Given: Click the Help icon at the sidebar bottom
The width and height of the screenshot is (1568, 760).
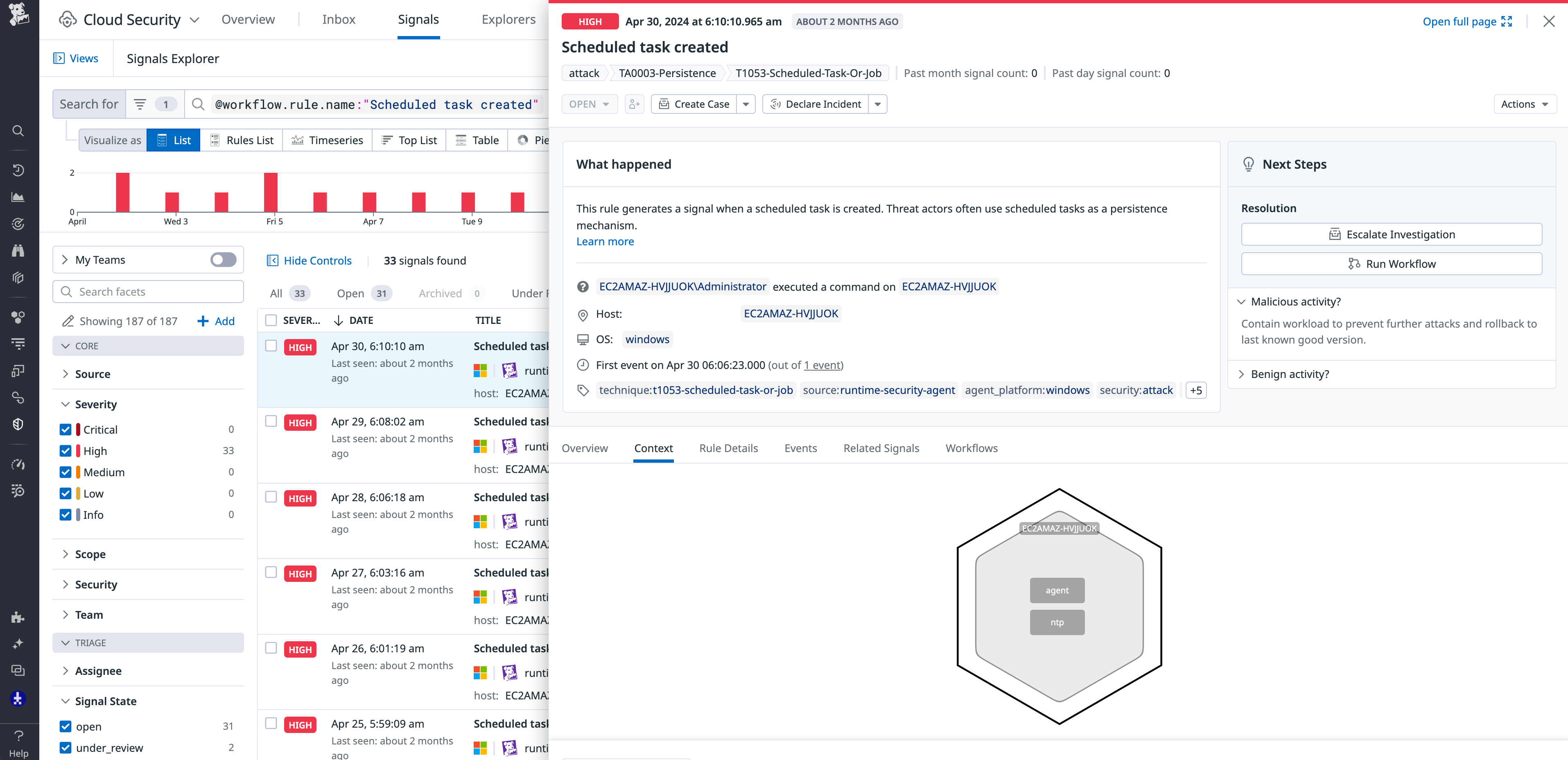Looking at the screenshot, I should click(x=19, y=735).
